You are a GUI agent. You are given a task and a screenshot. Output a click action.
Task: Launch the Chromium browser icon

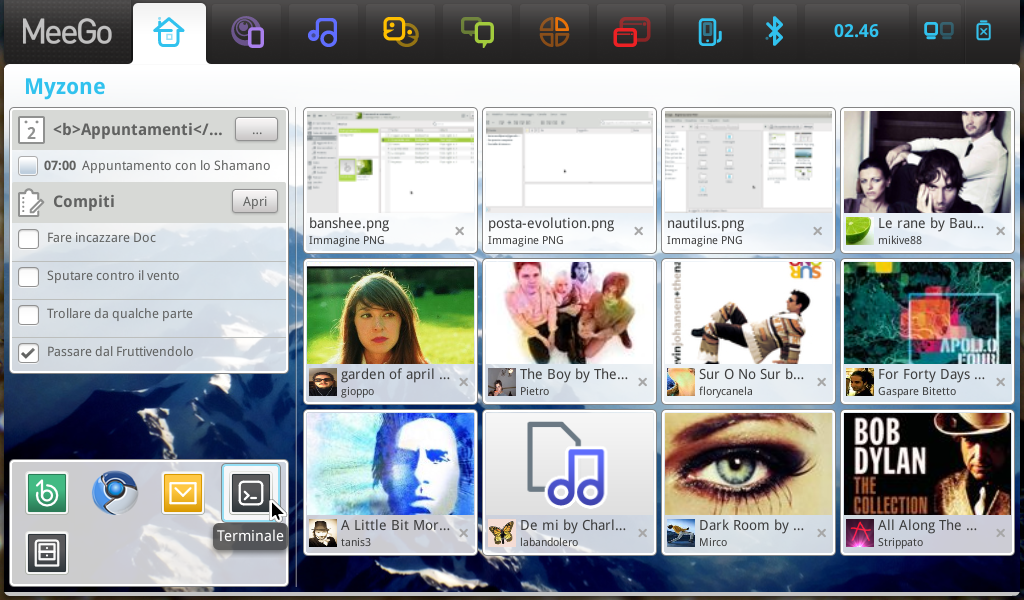115,493
